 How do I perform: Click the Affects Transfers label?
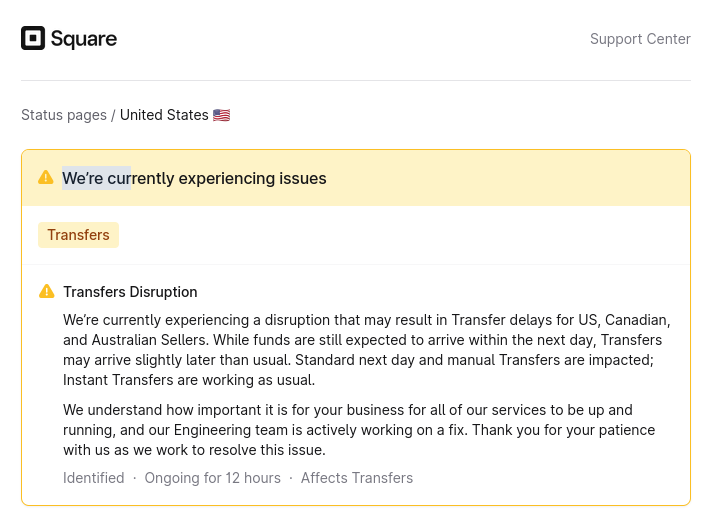(357, 478)
